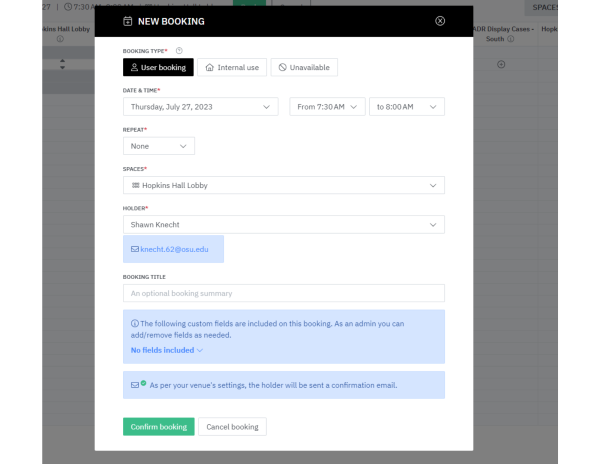Click the house icon on Internal use

coord(209,67)
